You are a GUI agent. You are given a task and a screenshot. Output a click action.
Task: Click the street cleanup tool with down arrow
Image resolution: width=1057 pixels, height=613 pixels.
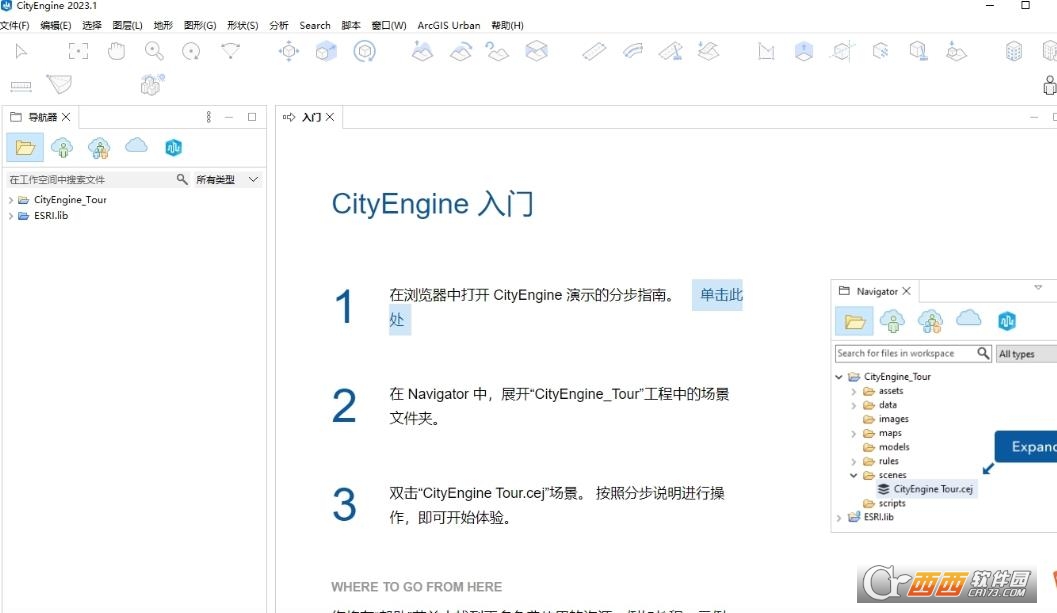708,51
